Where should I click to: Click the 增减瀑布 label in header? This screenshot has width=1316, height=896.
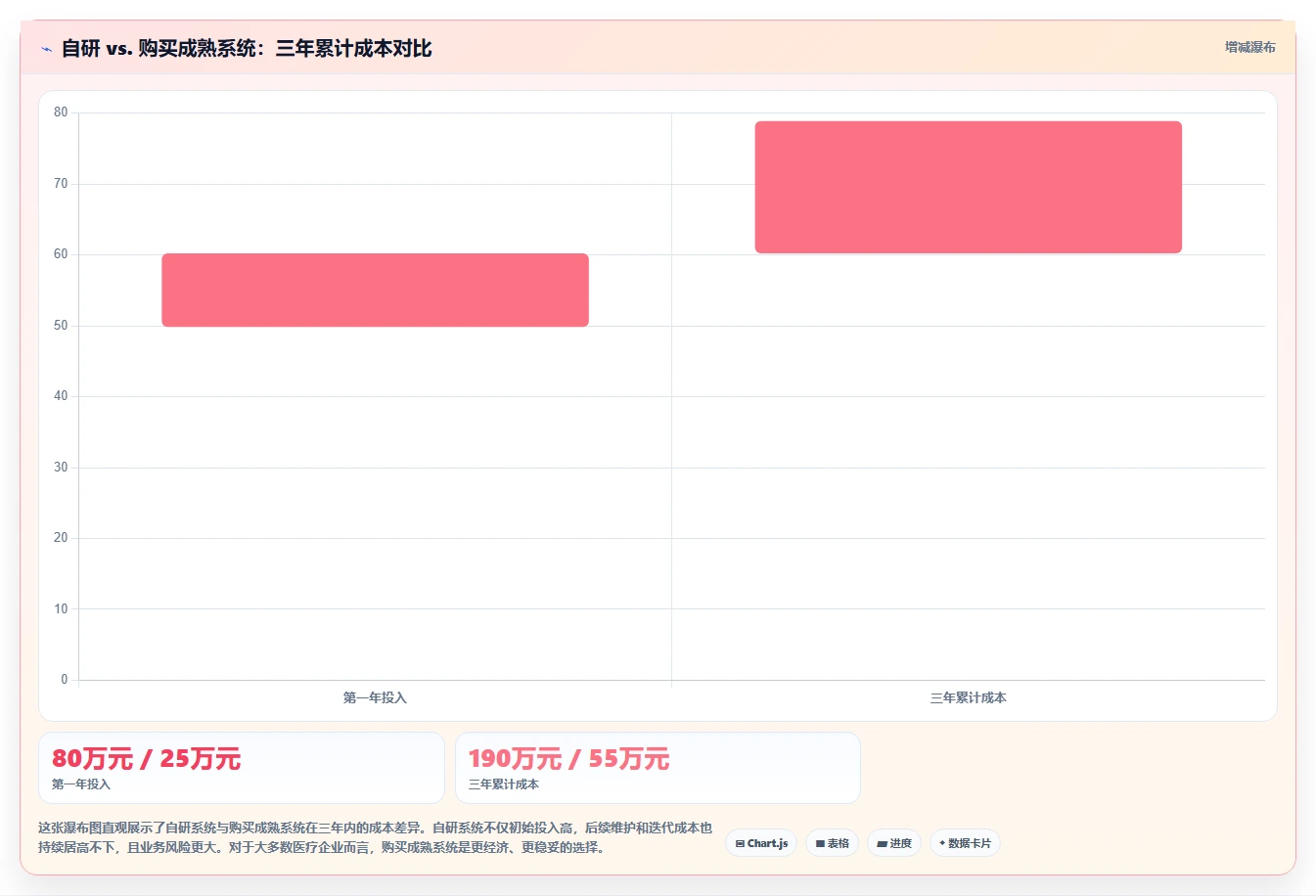coord(1250,47)
